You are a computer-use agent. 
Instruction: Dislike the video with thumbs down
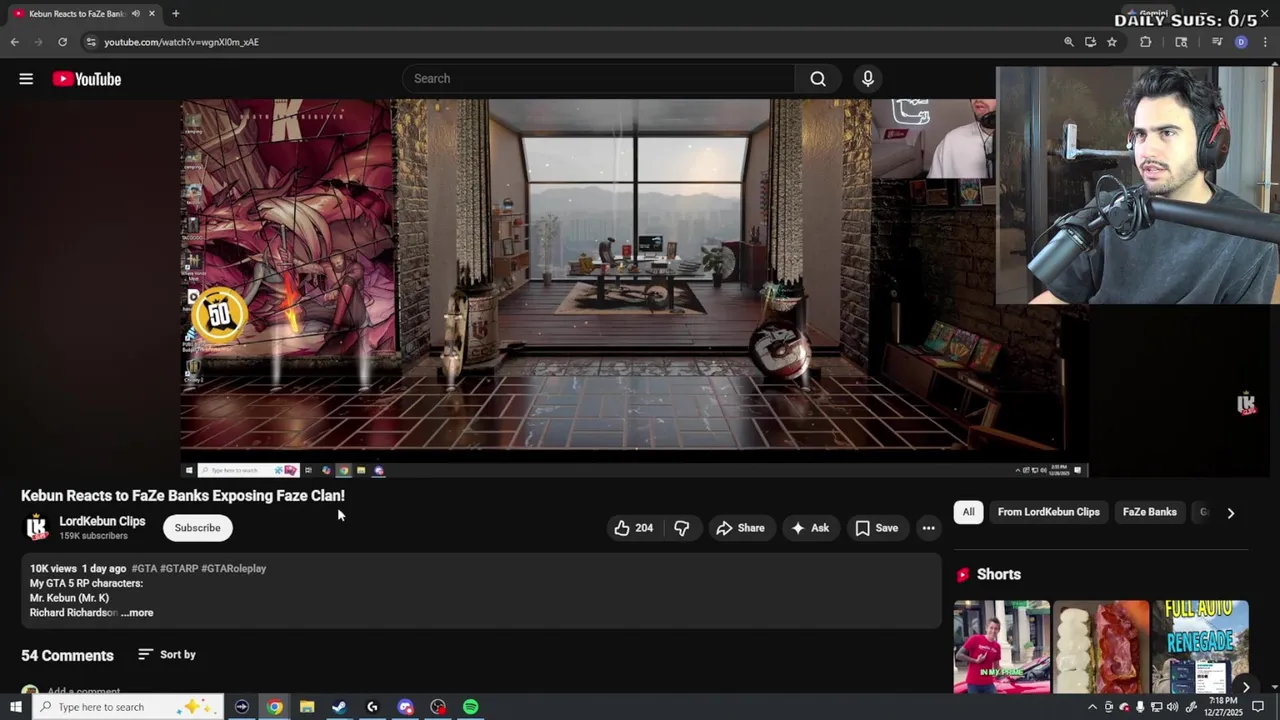[x=682, y=528]
